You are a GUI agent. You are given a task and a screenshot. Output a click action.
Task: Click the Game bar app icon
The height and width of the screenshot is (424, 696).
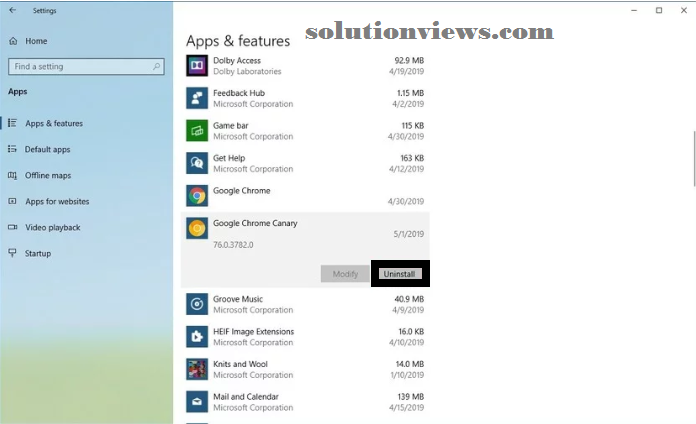point(197,131)
